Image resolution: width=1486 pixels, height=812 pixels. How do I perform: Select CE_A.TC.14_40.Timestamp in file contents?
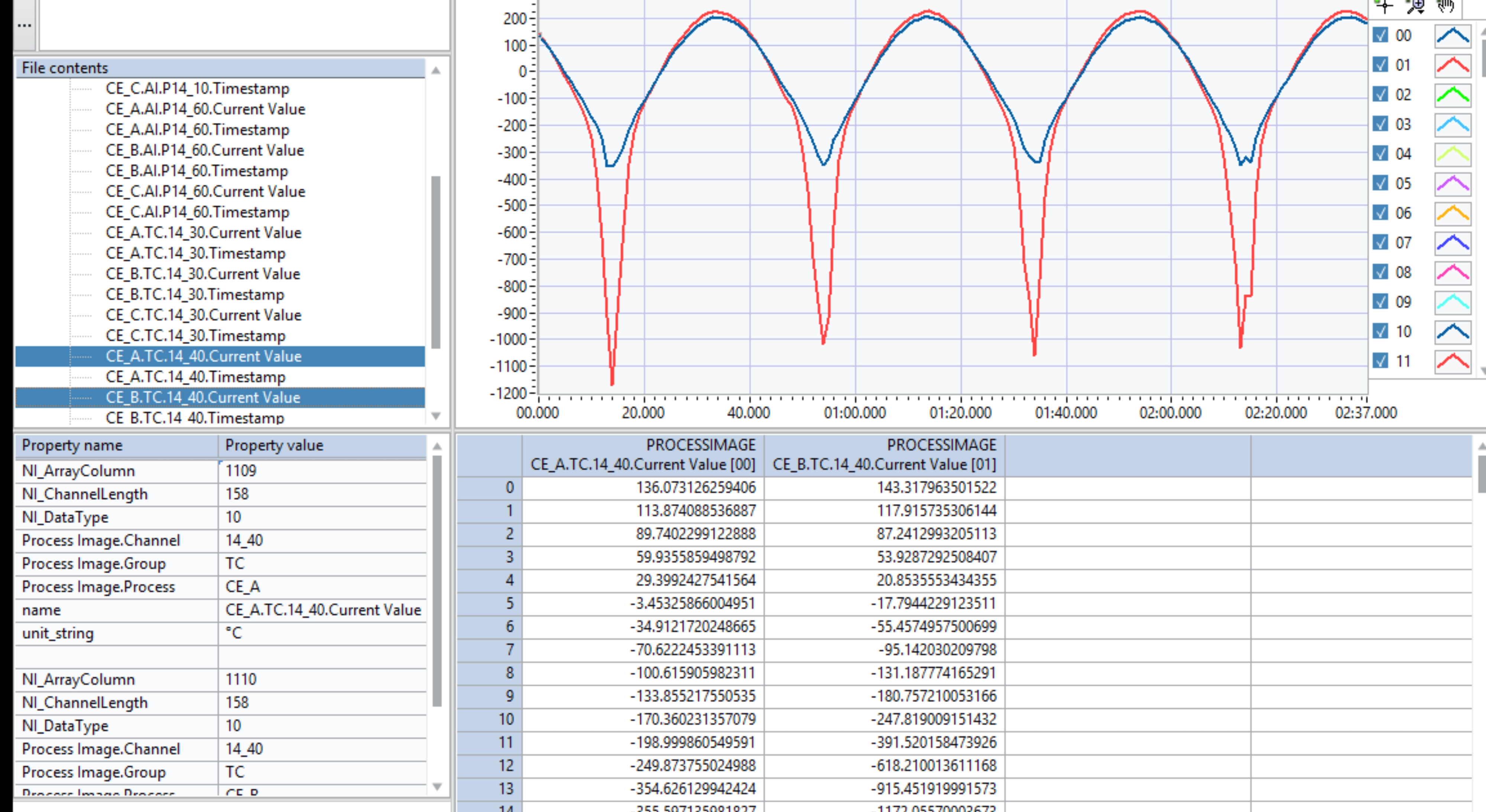(x=195, y=377)
